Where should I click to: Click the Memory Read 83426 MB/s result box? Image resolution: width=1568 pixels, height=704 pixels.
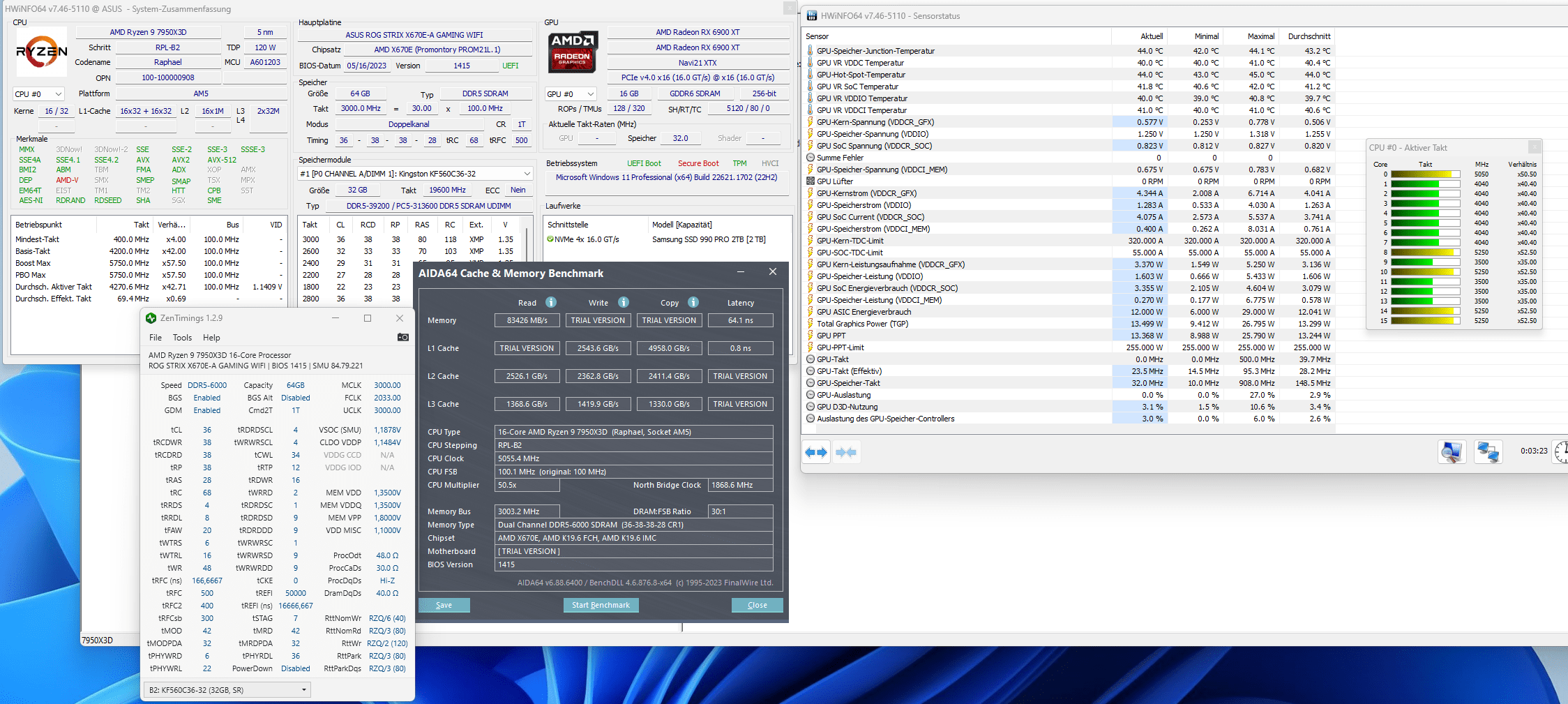tap(527, 320)
